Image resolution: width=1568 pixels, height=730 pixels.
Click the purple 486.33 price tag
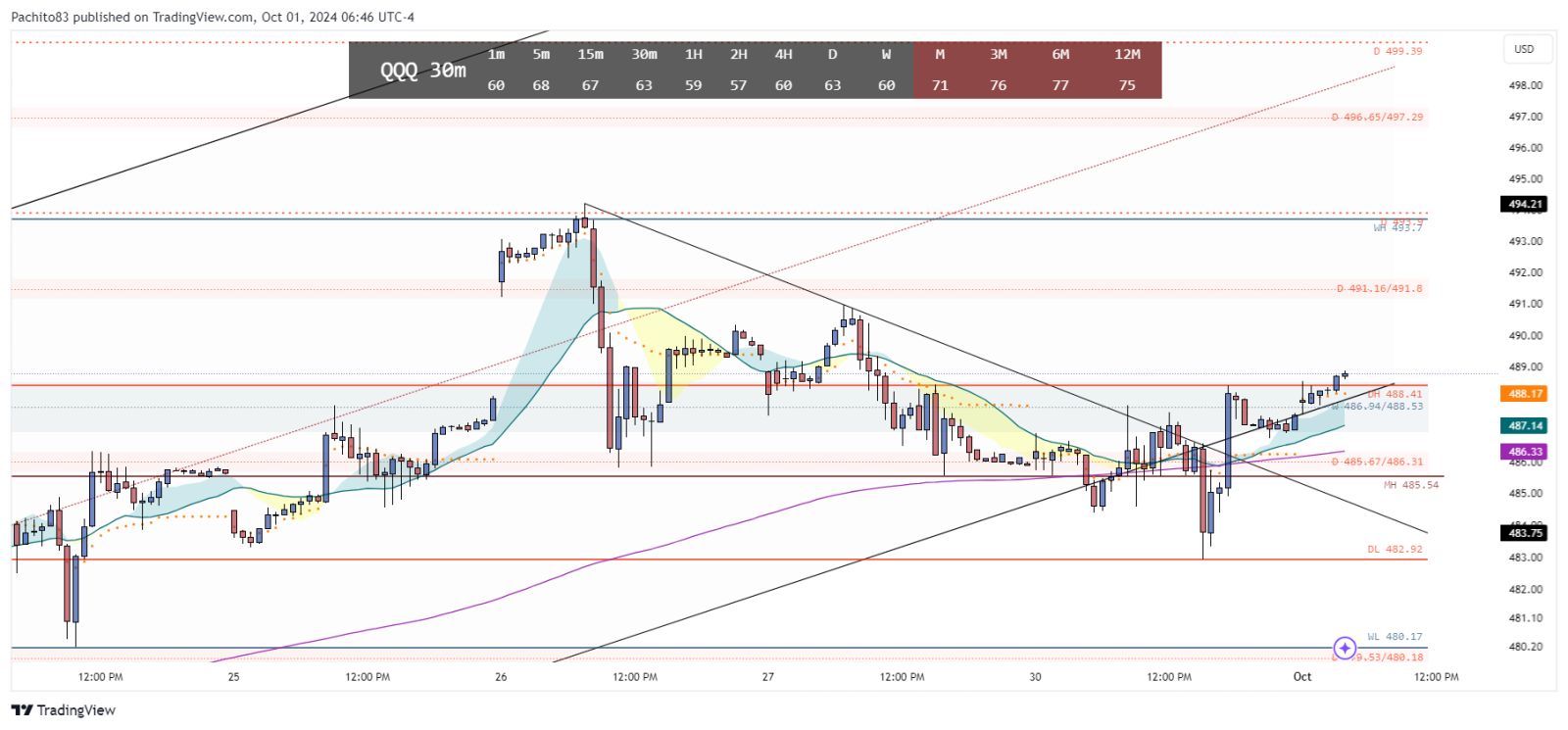pos(1524,452)
